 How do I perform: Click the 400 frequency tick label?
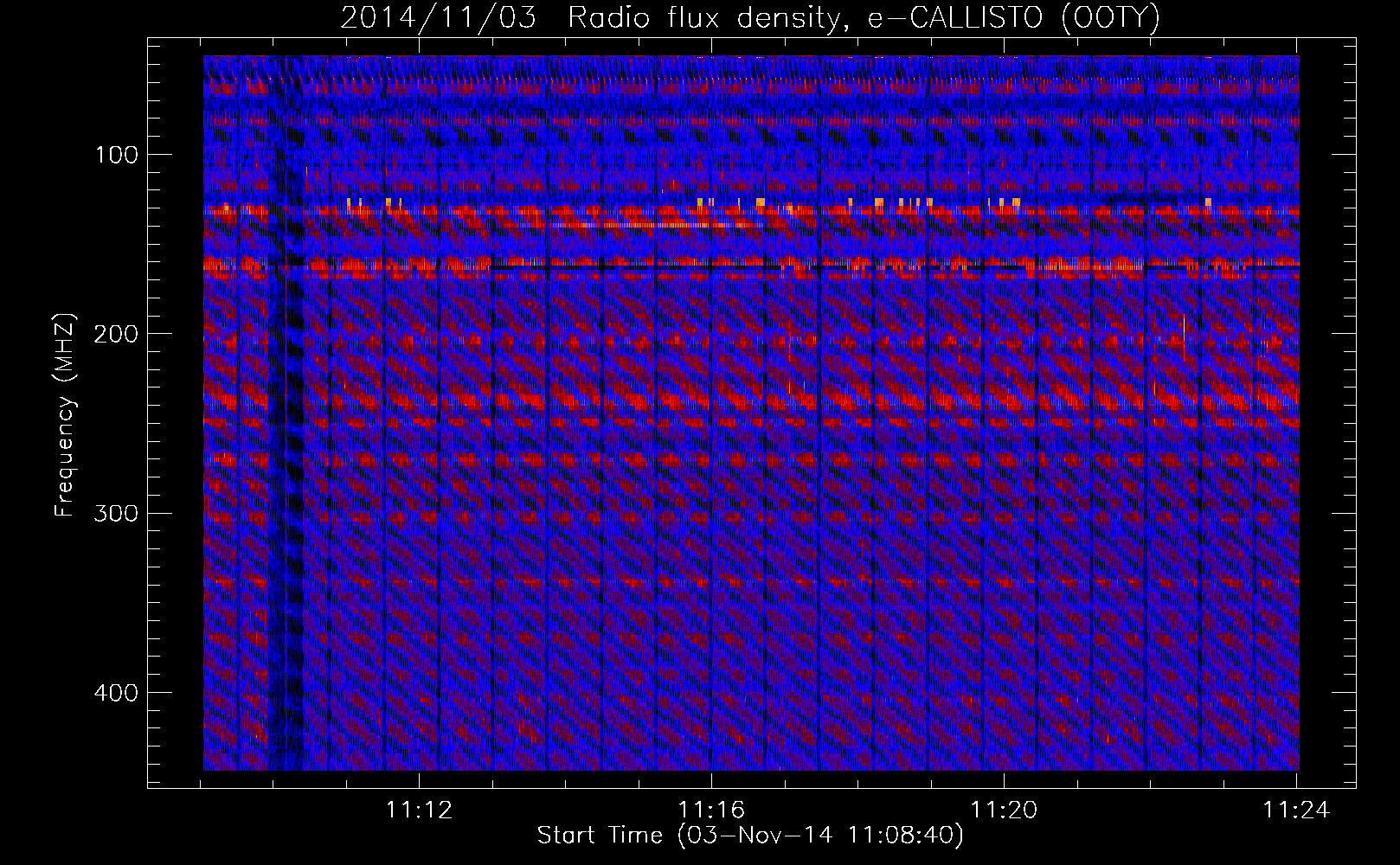[x=117, y=693]
